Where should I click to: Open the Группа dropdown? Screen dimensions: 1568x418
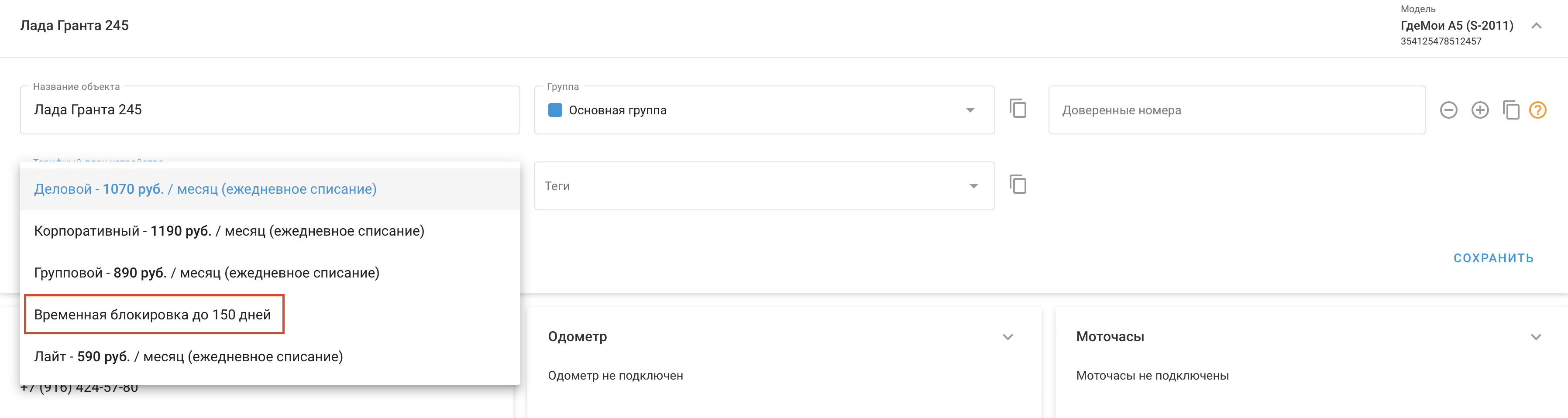point(970,110)
